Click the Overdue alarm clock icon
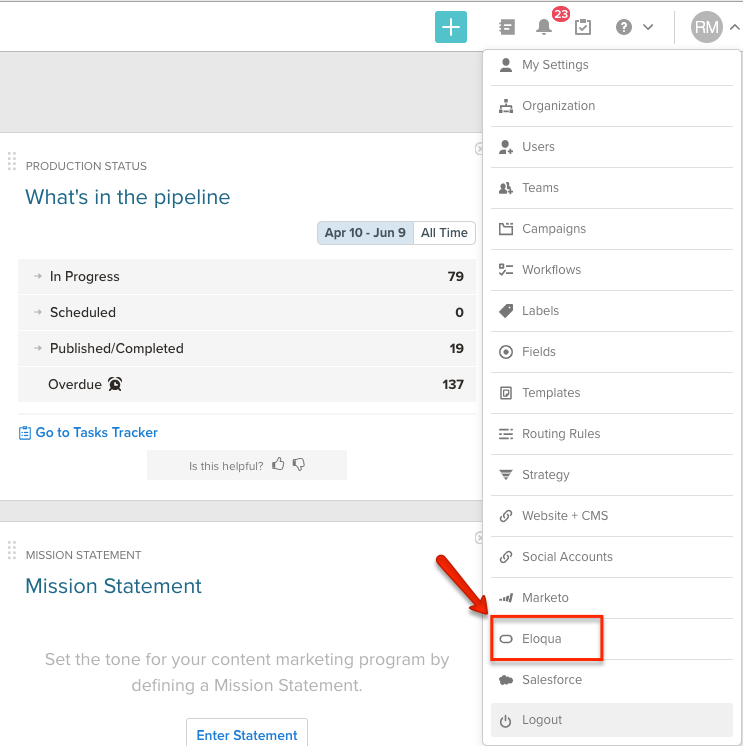This screenshot has height=746, width=743. coord(115,384)
